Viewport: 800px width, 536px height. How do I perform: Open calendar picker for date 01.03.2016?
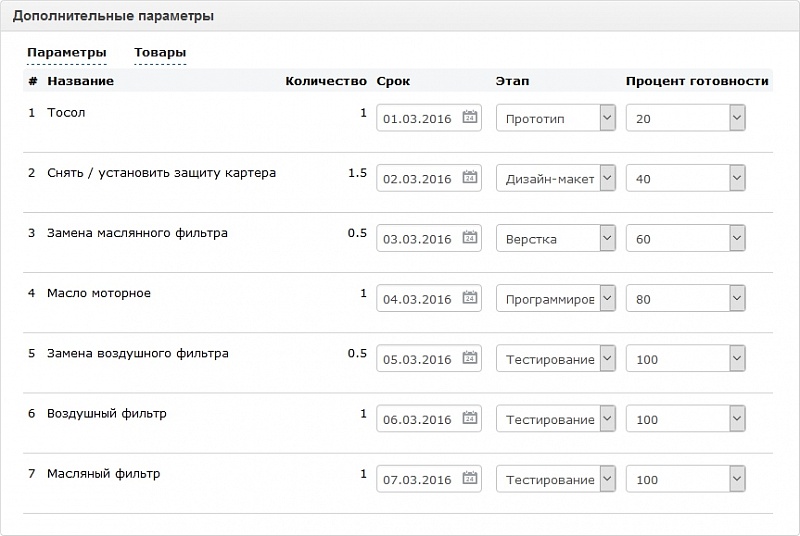pos(470,118)
